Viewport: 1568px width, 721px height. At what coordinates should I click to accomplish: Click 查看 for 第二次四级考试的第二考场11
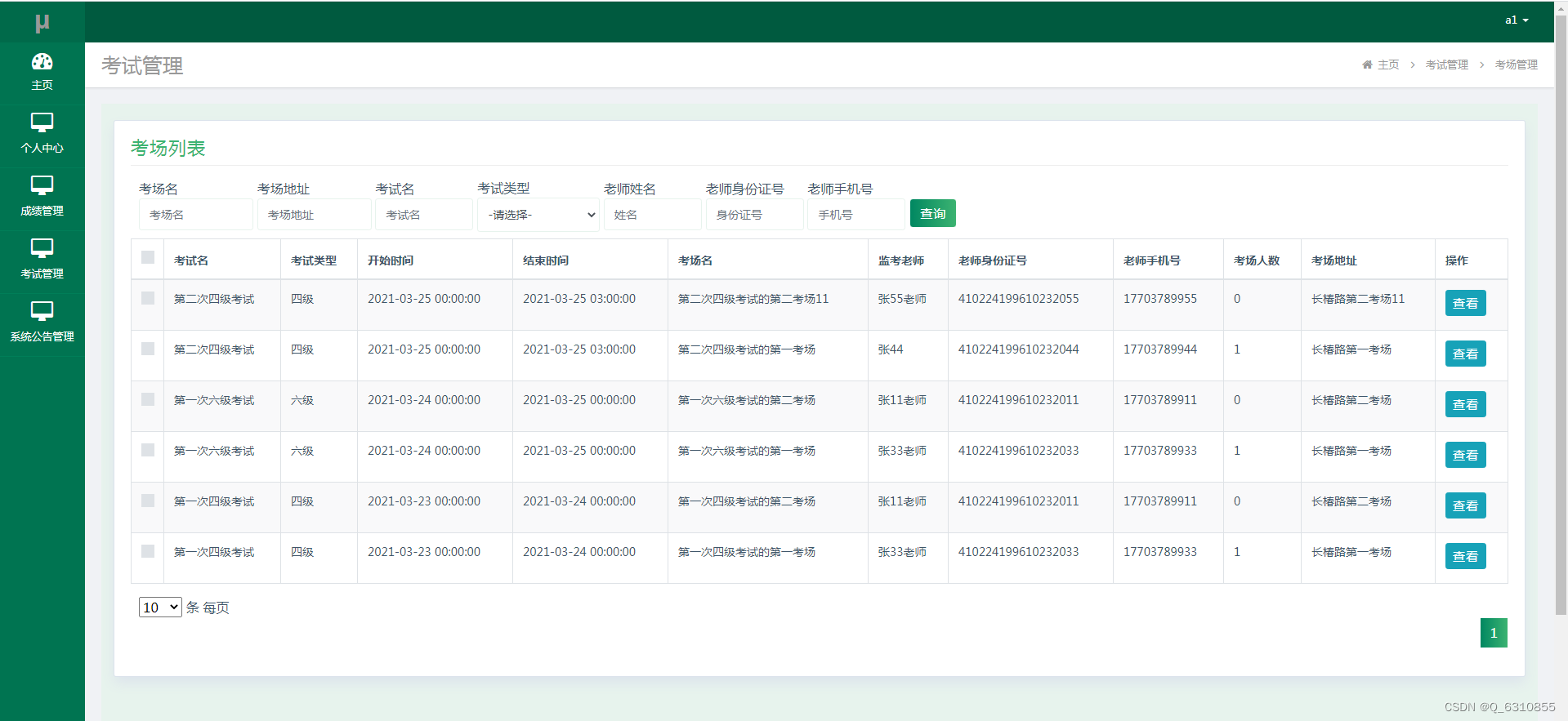click(1465, 303)
